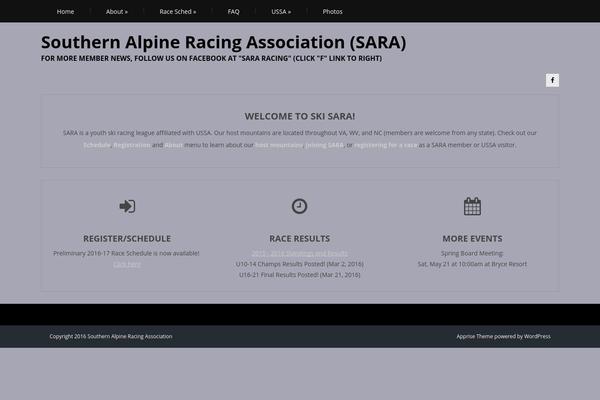This screenshot has height=400, width=600.
Task: Click the "FOR MORE MEMBER NEWS" Facebook tagline
Action: tap(211, 59)
